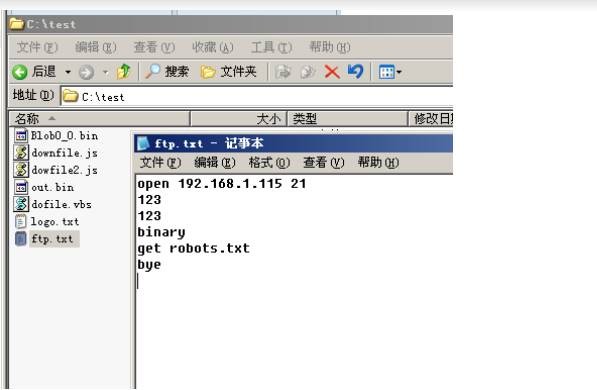Go up one folder level icon
597x390 pixels.
(x=123, y=71)
